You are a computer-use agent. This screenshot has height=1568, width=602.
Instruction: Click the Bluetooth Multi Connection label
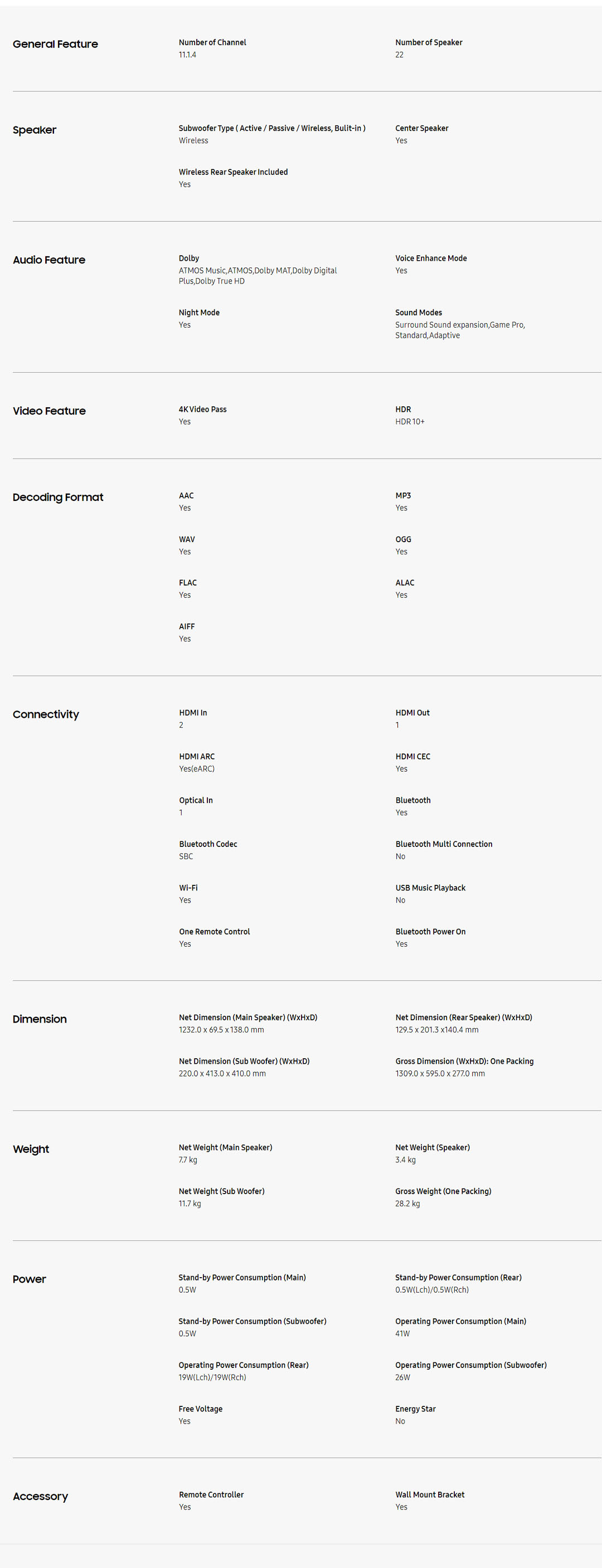(x=444, y=844)
